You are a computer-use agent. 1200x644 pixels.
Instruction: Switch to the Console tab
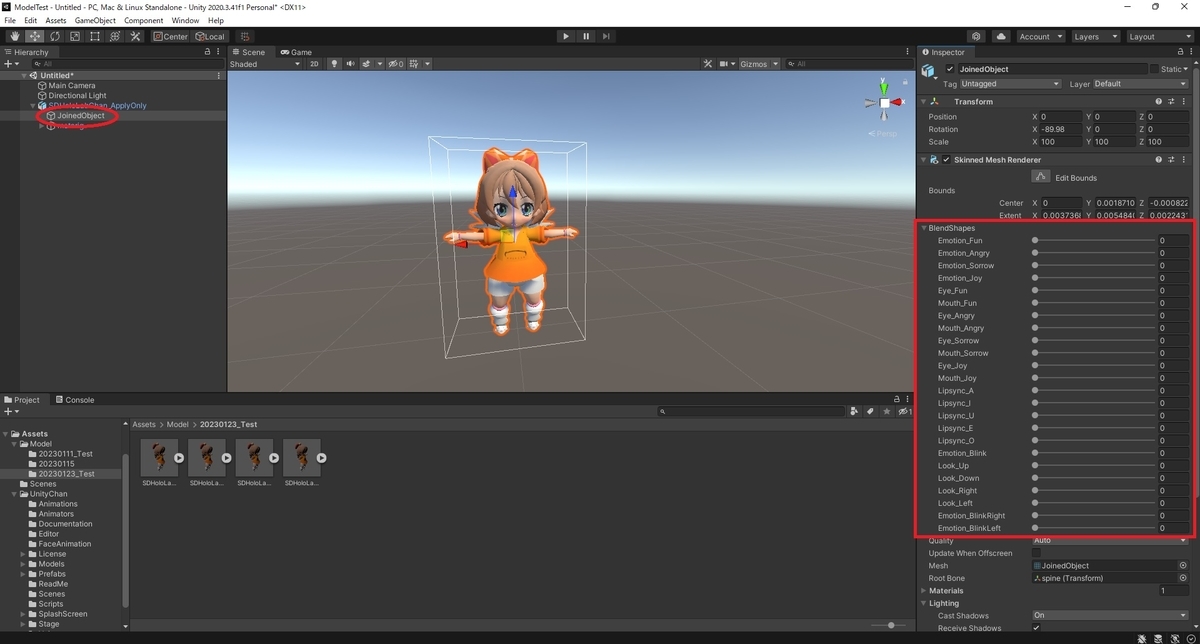73,400
